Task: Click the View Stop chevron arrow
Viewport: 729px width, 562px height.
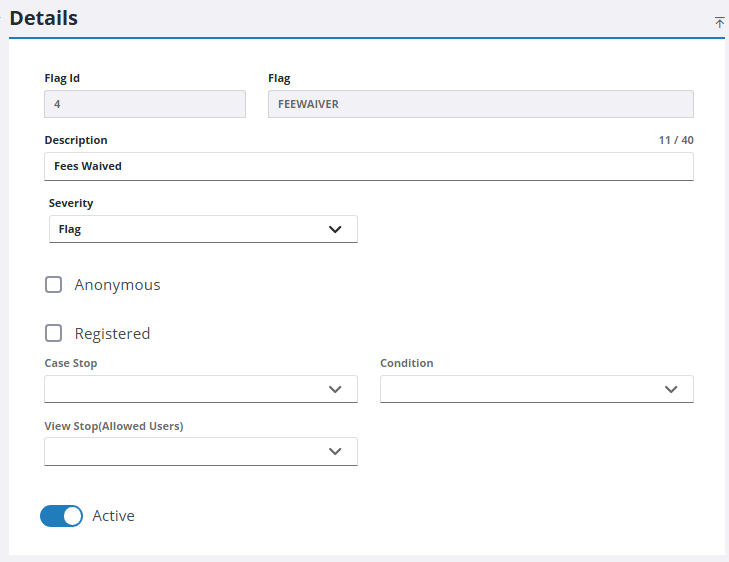Action: (x=335, y=451)
